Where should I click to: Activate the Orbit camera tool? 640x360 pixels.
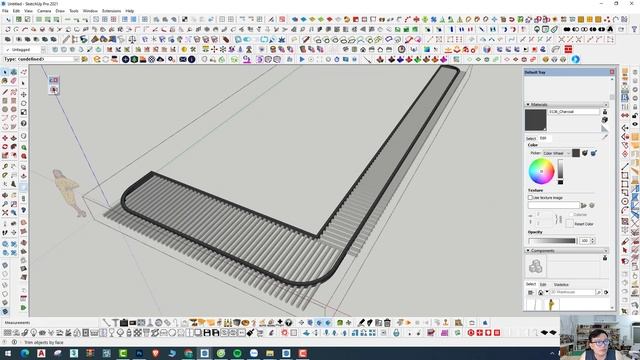click(x=5, y=195)
